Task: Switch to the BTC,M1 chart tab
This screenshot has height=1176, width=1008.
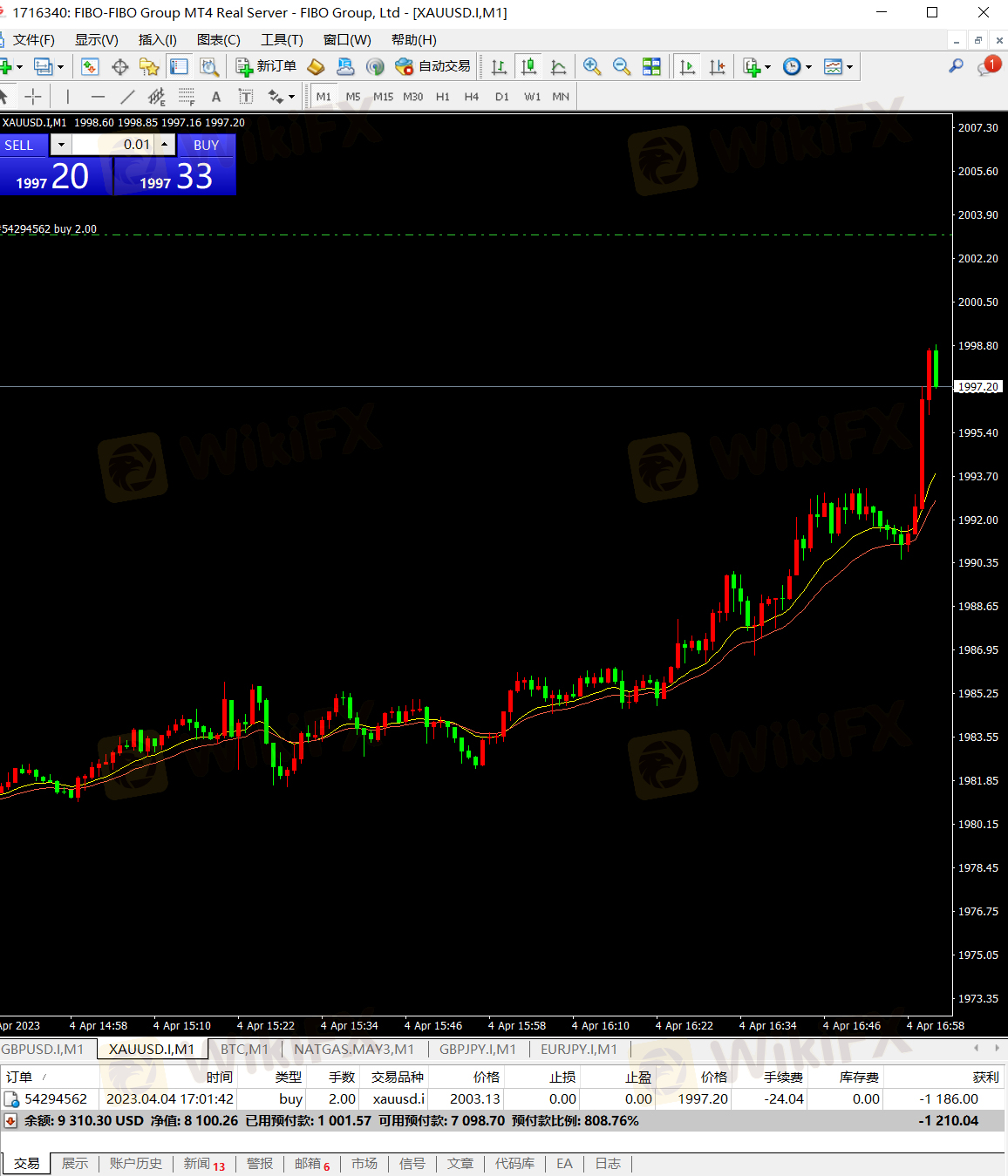Action: coord(244,1049)
